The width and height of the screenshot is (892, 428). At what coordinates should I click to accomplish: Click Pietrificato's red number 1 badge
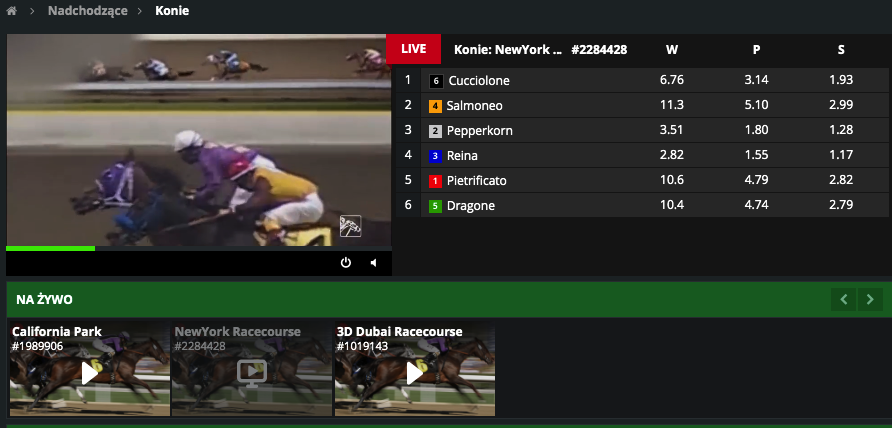(x=435, y=180)
